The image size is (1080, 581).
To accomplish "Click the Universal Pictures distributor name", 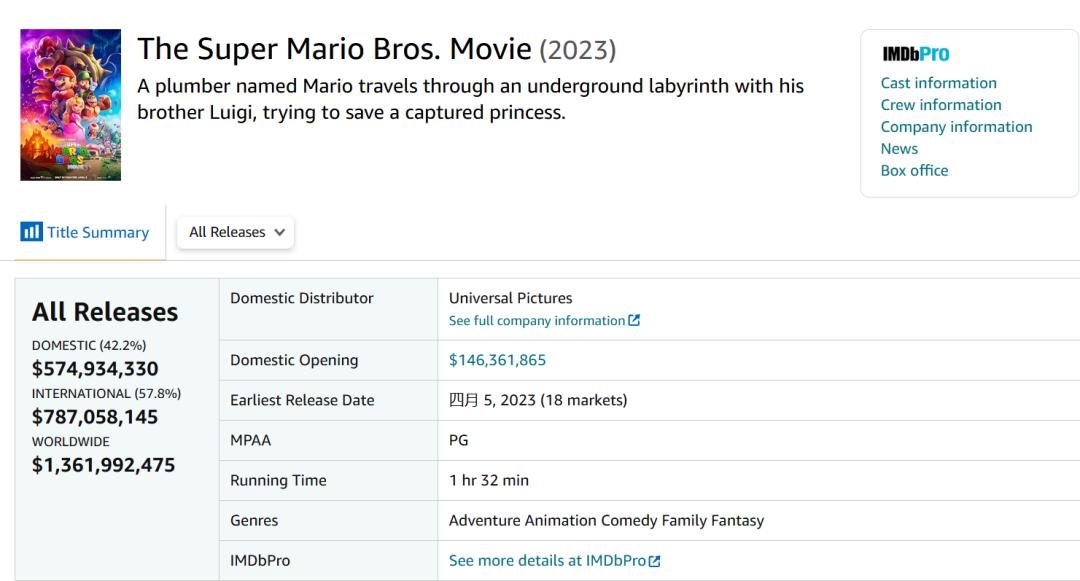I will (x=510, y=298).
